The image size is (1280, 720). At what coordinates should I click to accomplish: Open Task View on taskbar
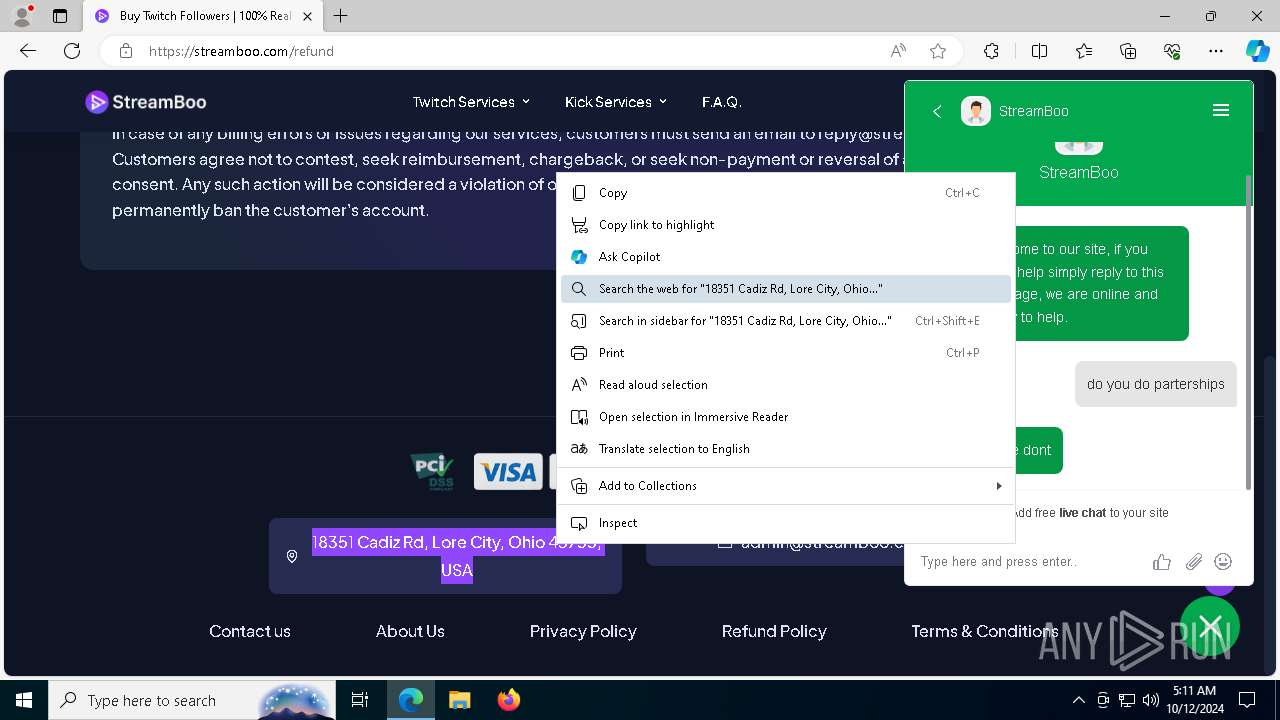(360, 700)
